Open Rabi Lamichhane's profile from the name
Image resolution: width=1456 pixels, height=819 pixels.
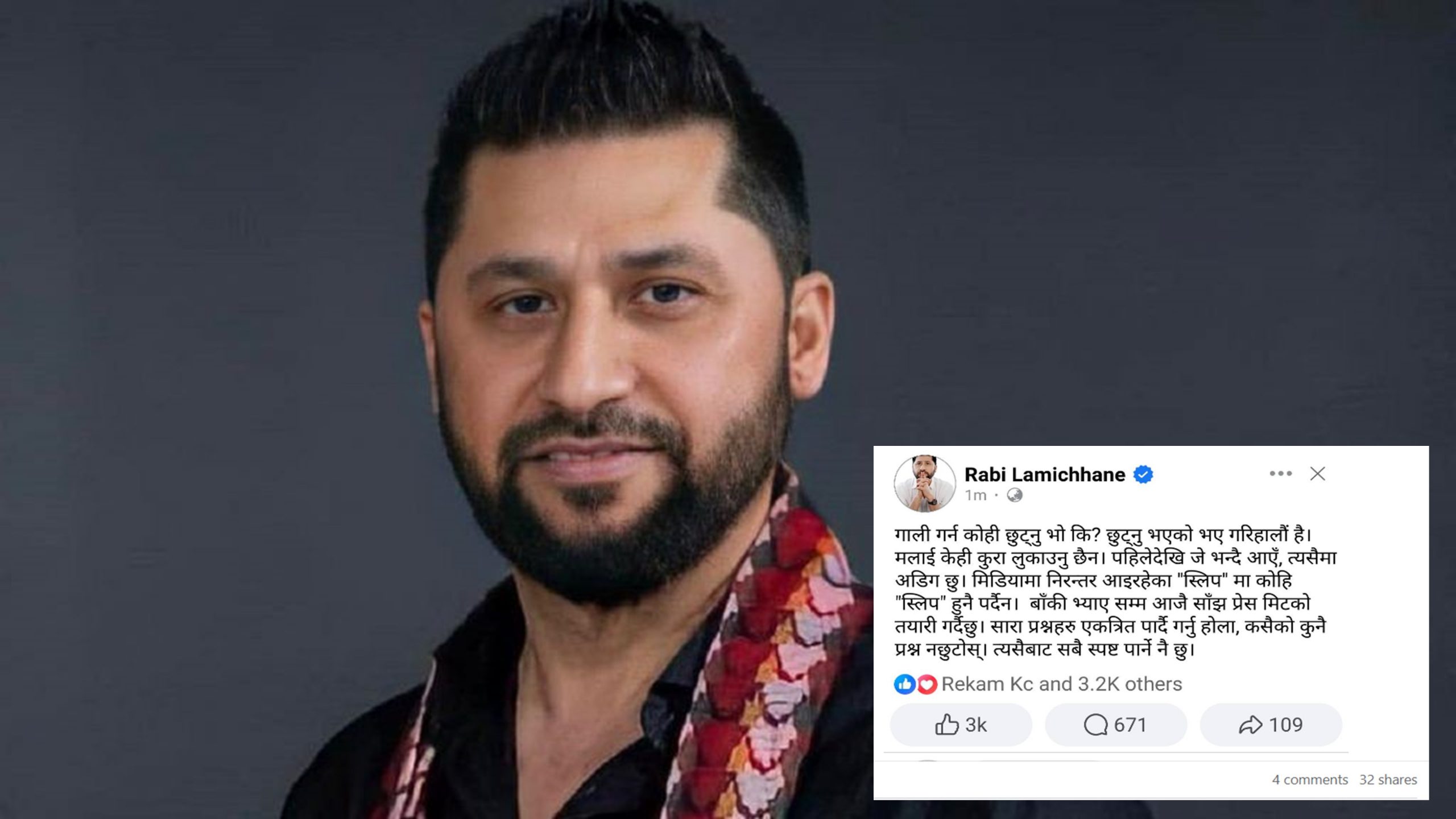1045,474
